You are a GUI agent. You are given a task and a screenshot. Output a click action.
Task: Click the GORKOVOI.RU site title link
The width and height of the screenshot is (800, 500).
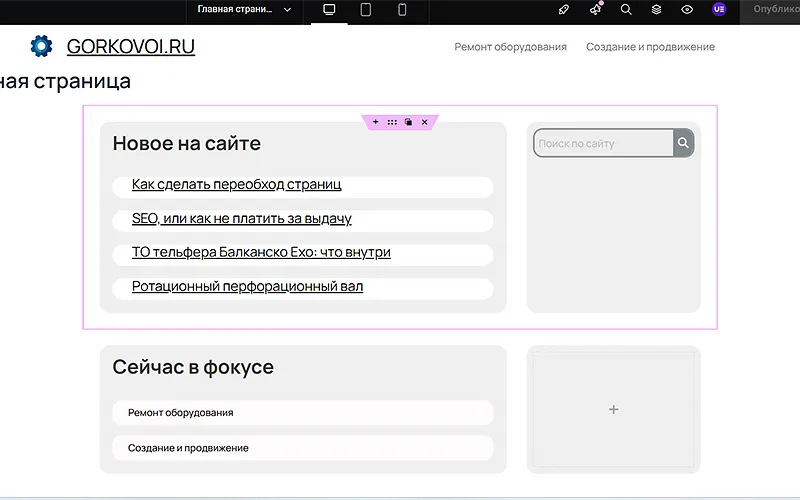pos(131,46)
